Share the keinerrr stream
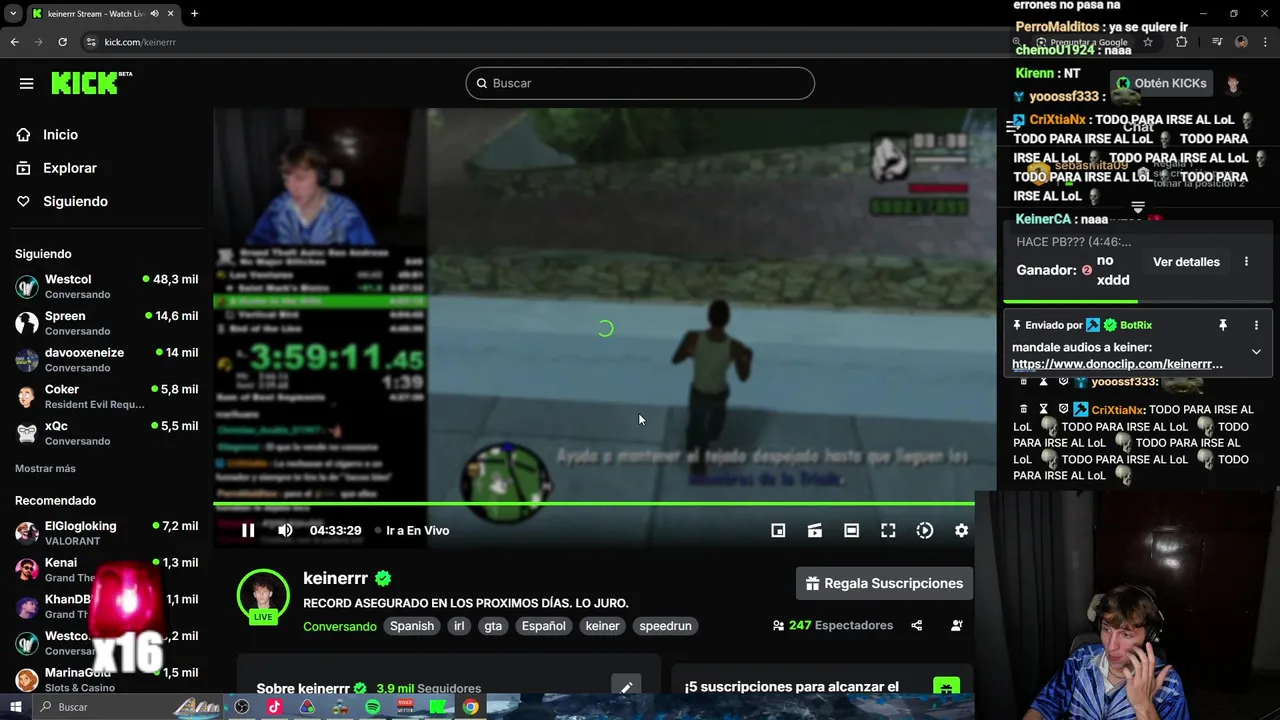The height and width of the screenshot is (720, 1280). click(916, 625)
